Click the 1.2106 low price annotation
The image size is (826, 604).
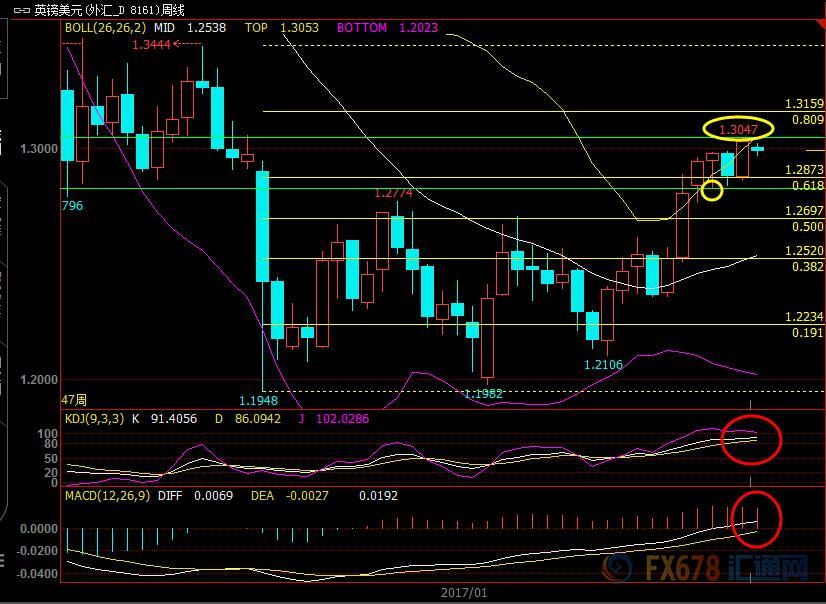(x=603, y=364)
